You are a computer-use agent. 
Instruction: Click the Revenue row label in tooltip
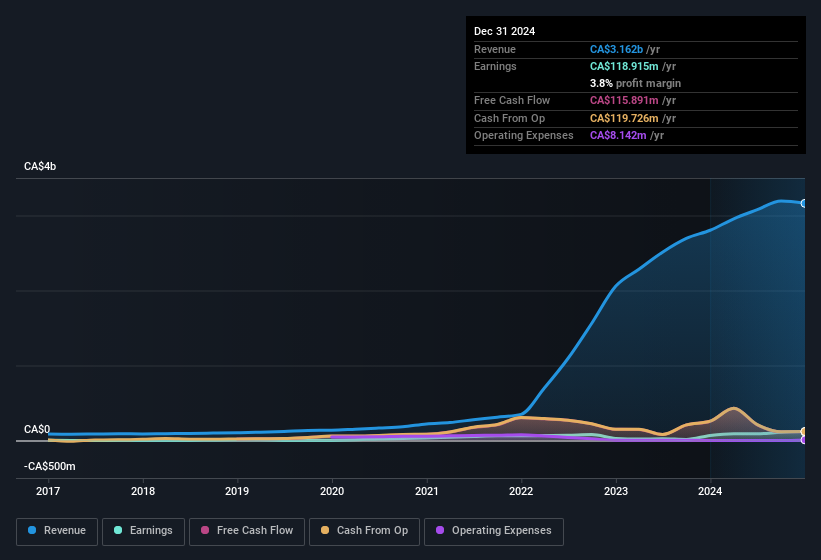495,49
